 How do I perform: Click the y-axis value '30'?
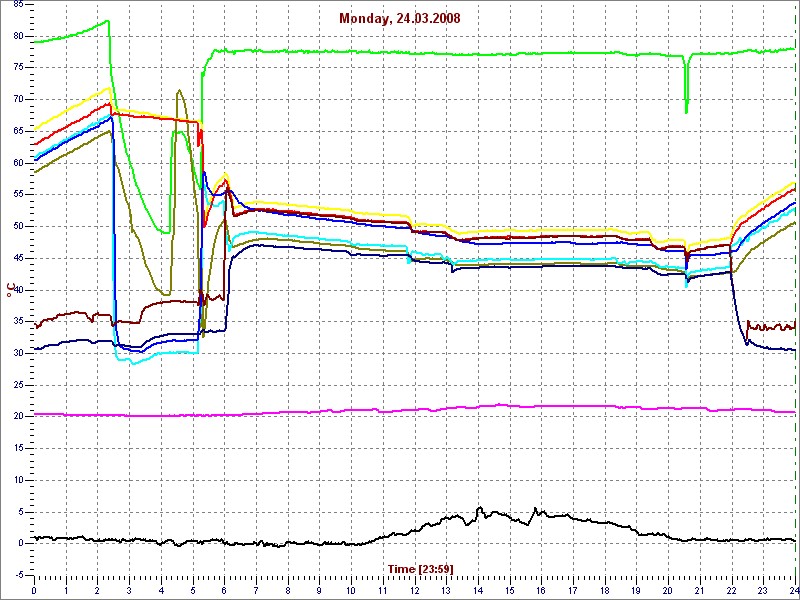click(x=18, y=353)
